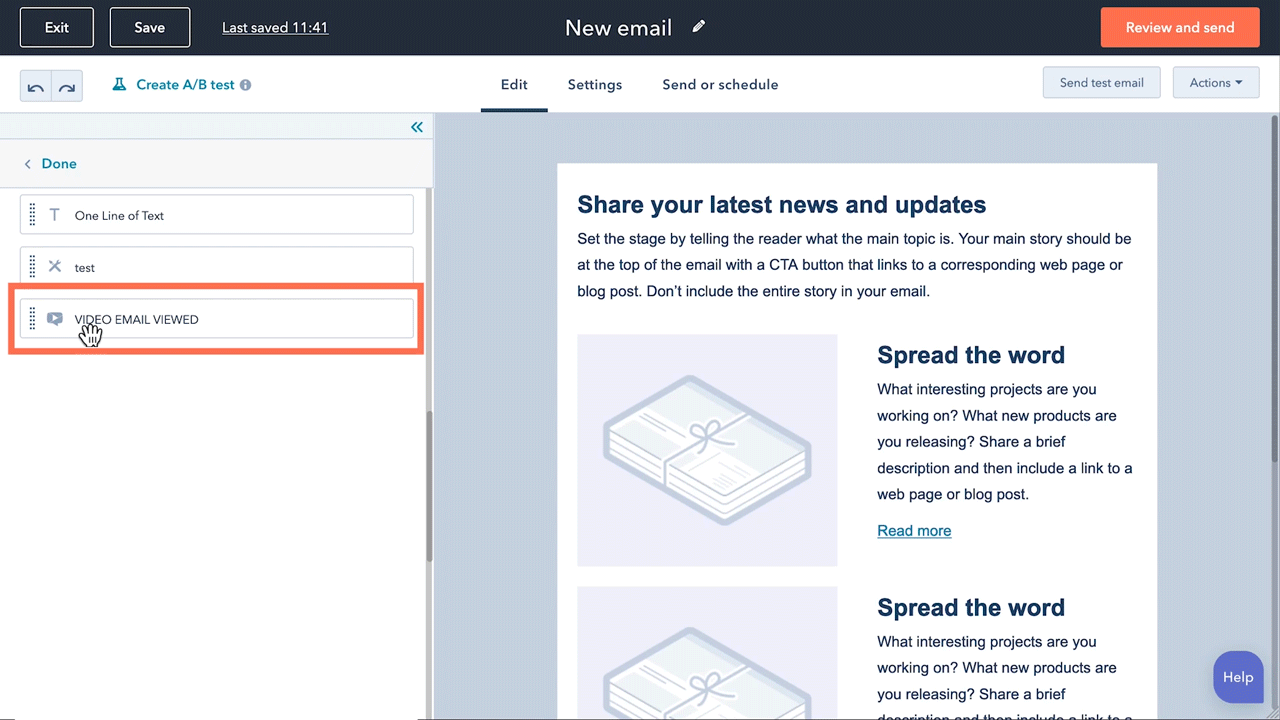Exit the email editor

tap(57, 27)
